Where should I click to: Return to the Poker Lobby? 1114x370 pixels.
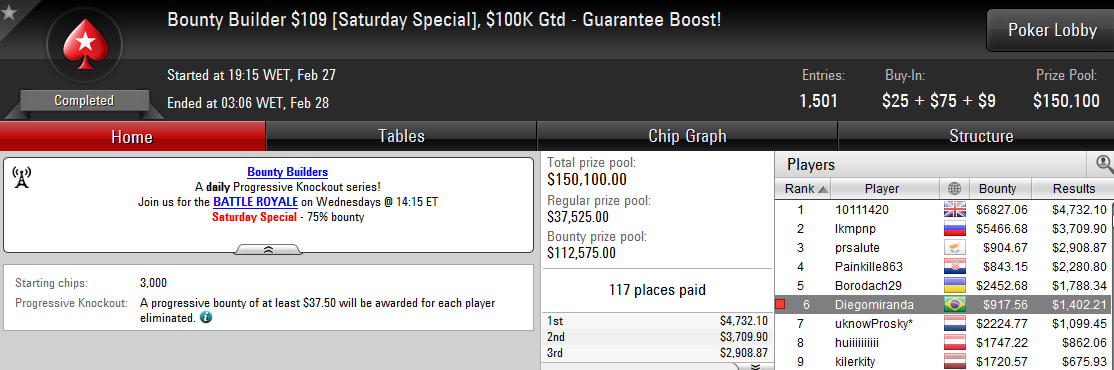point(1051,30)
